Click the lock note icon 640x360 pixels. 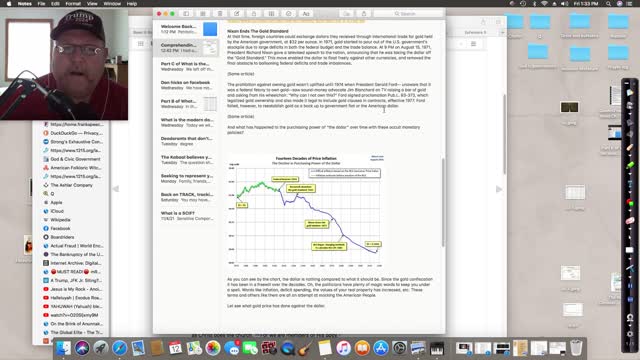(x=254, y=13)
